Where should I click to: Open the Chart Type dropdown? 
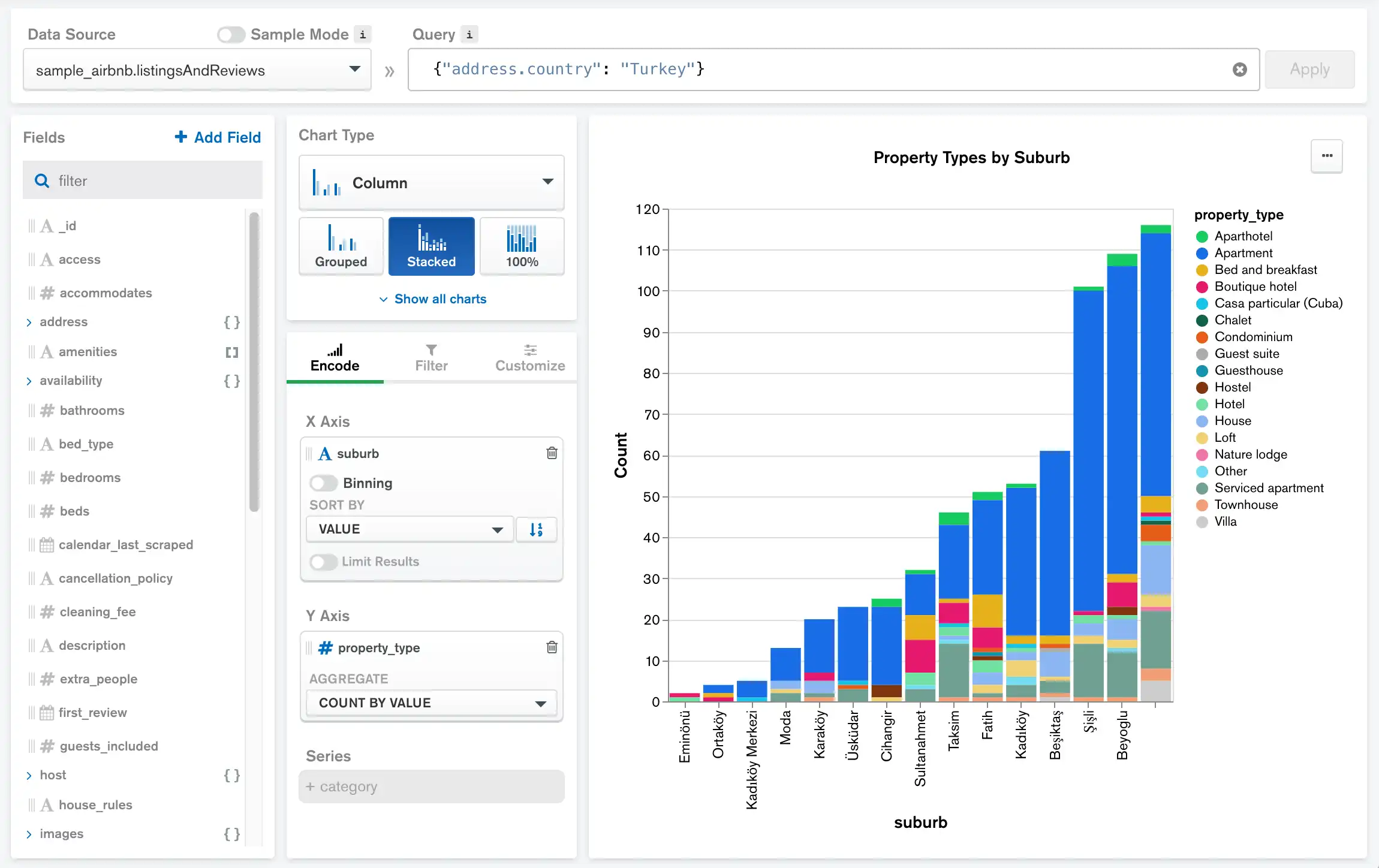click(431, 182)
